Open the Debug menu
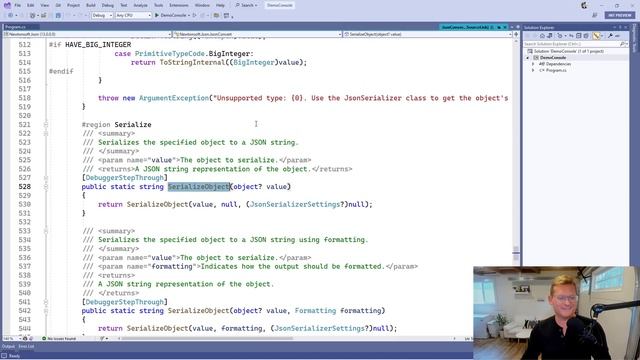Viewport: 640px width, 360px height. (x=108, y=5)
